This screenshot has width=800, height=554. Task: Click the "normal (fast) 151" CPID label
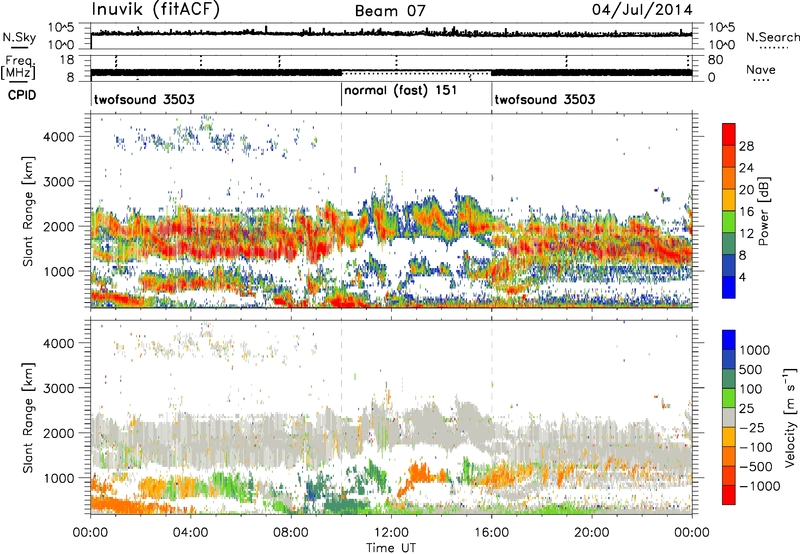point(401,91)
